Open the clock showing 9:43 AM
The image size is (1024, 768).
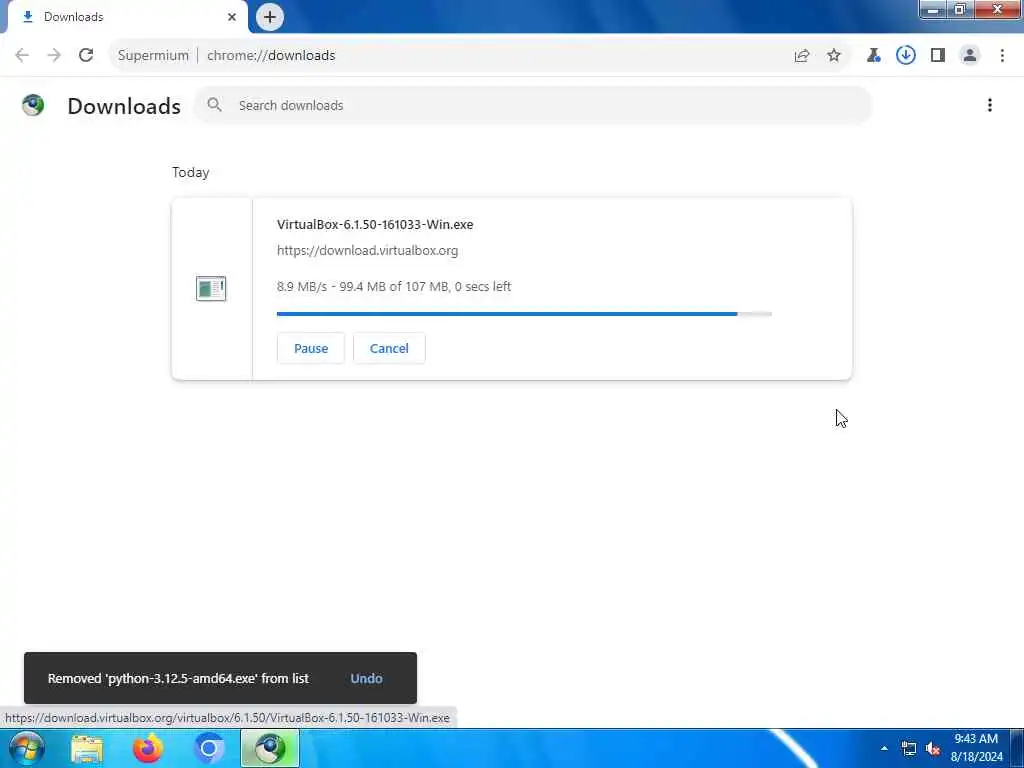976,748
